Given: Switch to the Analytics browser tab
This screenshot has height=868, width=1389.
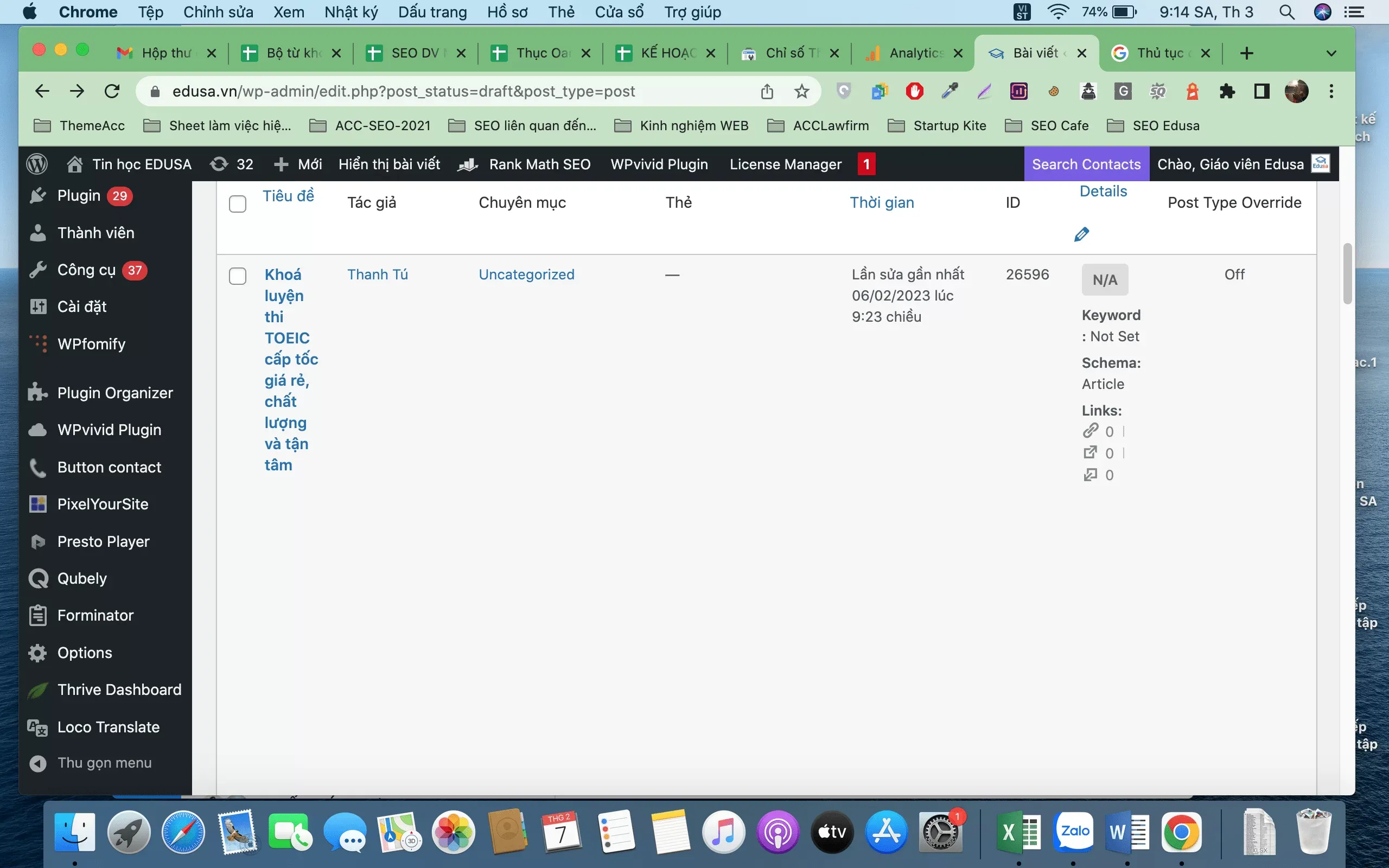Looking at the screenshot, I should tap(915, 53).
